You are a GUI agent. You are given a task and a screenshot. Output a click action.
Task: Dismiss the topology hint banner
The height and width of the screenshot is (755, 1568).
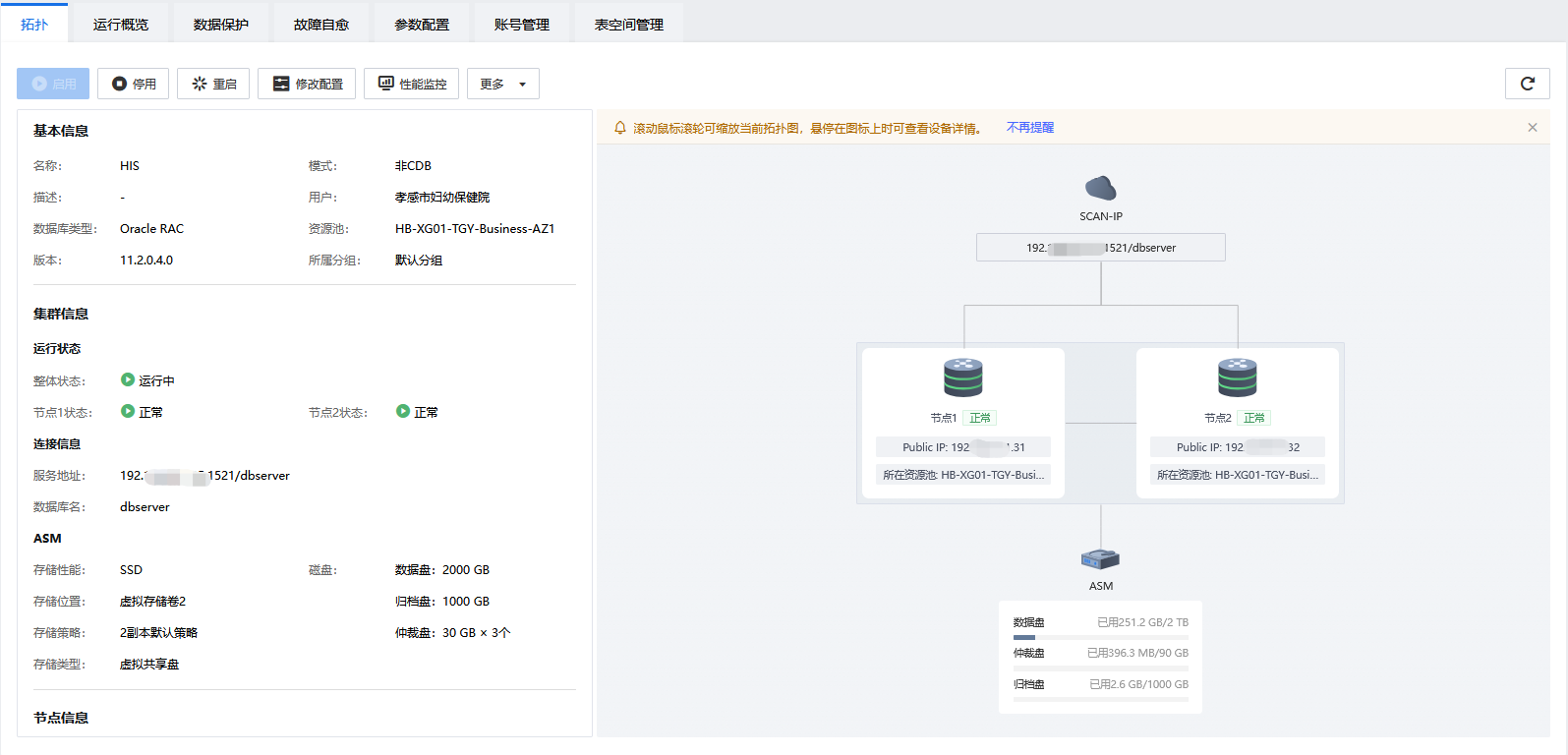point(1532,128)
